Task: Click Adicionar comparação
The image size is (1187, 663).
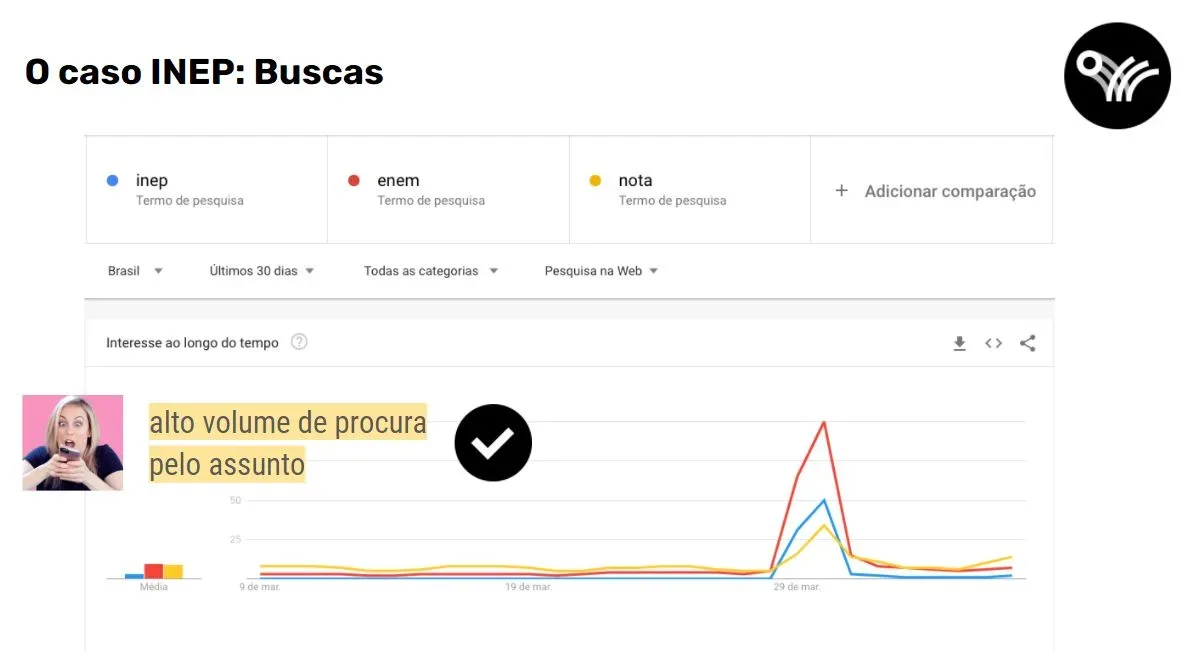Action: 950,191
